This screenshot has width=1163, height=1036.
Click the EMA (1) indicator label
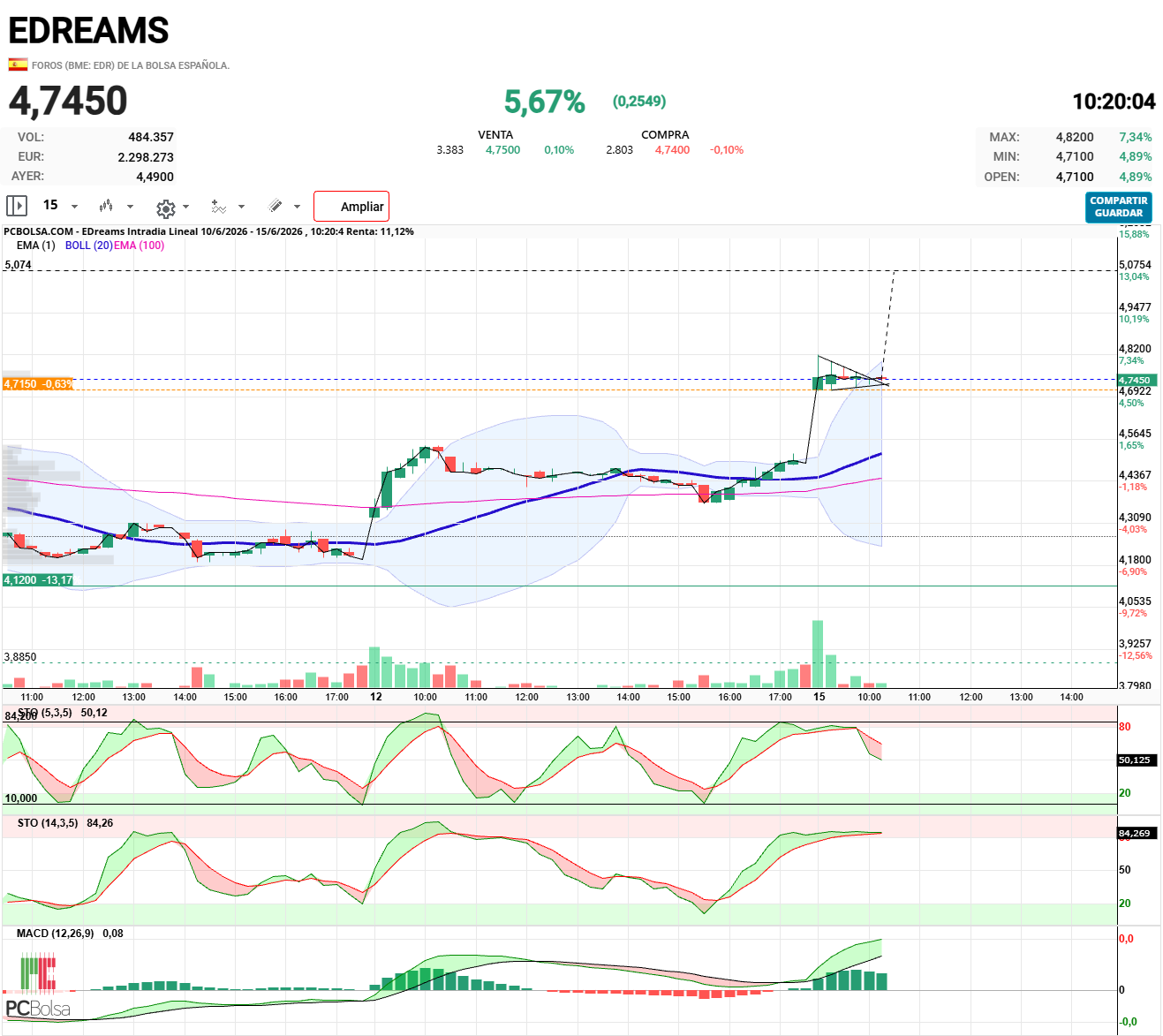pyautogui.click(x=35, y=246)
